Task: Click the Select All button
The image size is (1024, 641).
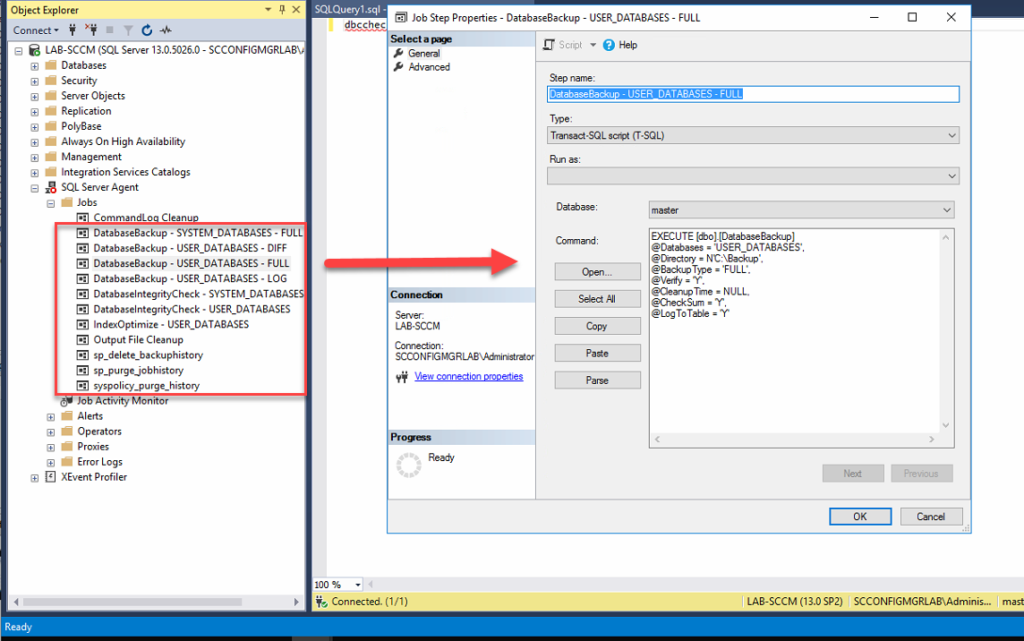Action: pos(597,299)
